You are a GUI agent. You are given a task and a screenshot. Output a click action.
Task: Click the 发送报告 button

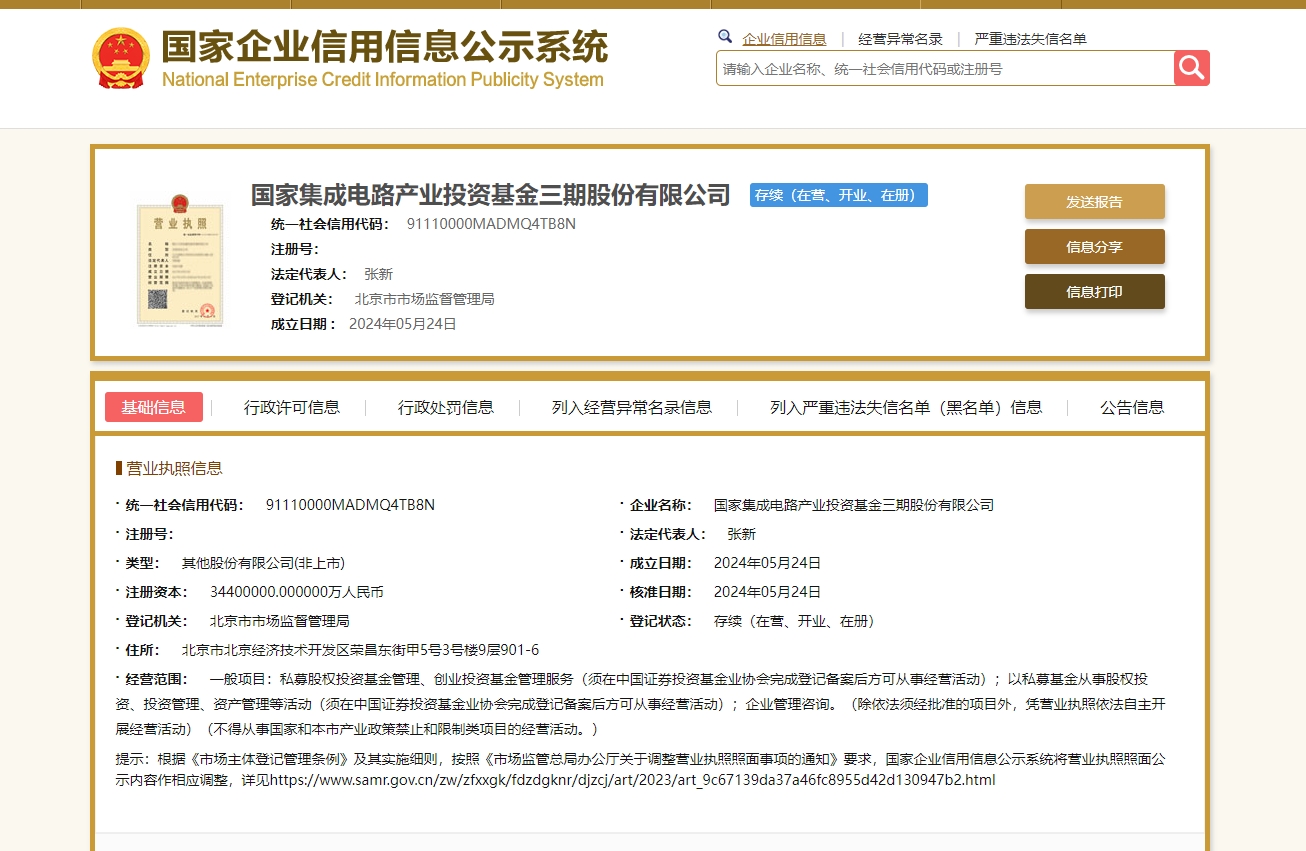pyautogui.click(x=1094, y=201)
